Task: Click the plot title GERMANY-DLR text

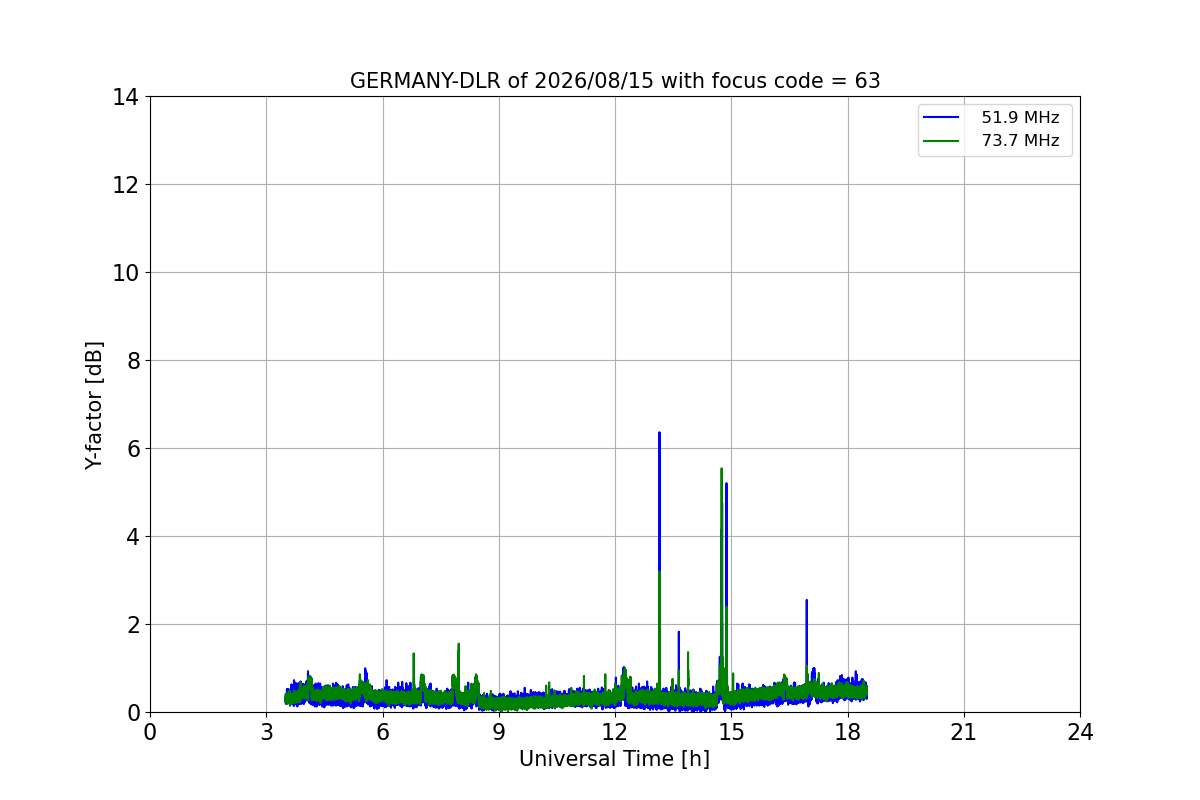Action: [x=615, y=81]
